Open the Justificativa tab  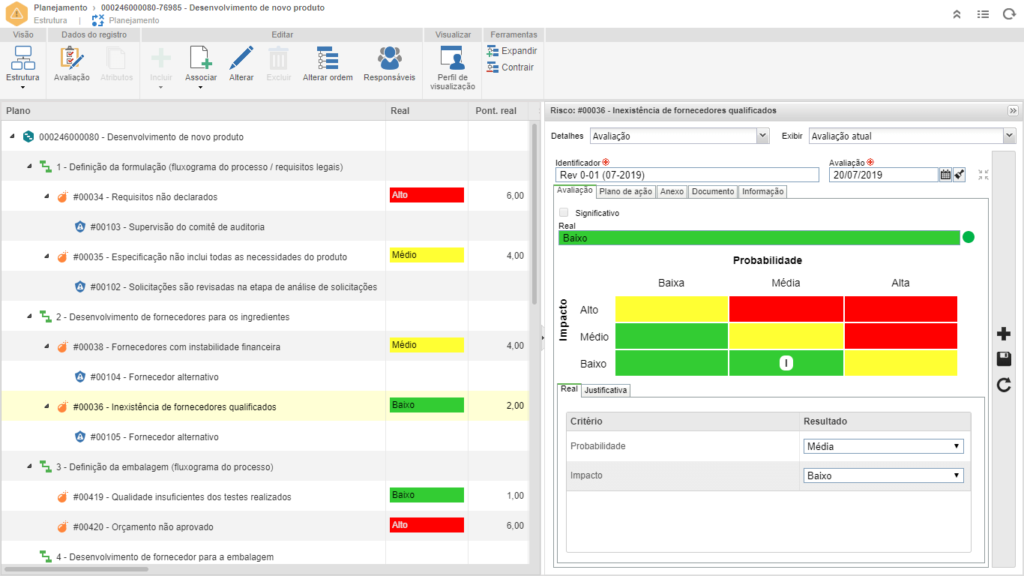point(606,390)
